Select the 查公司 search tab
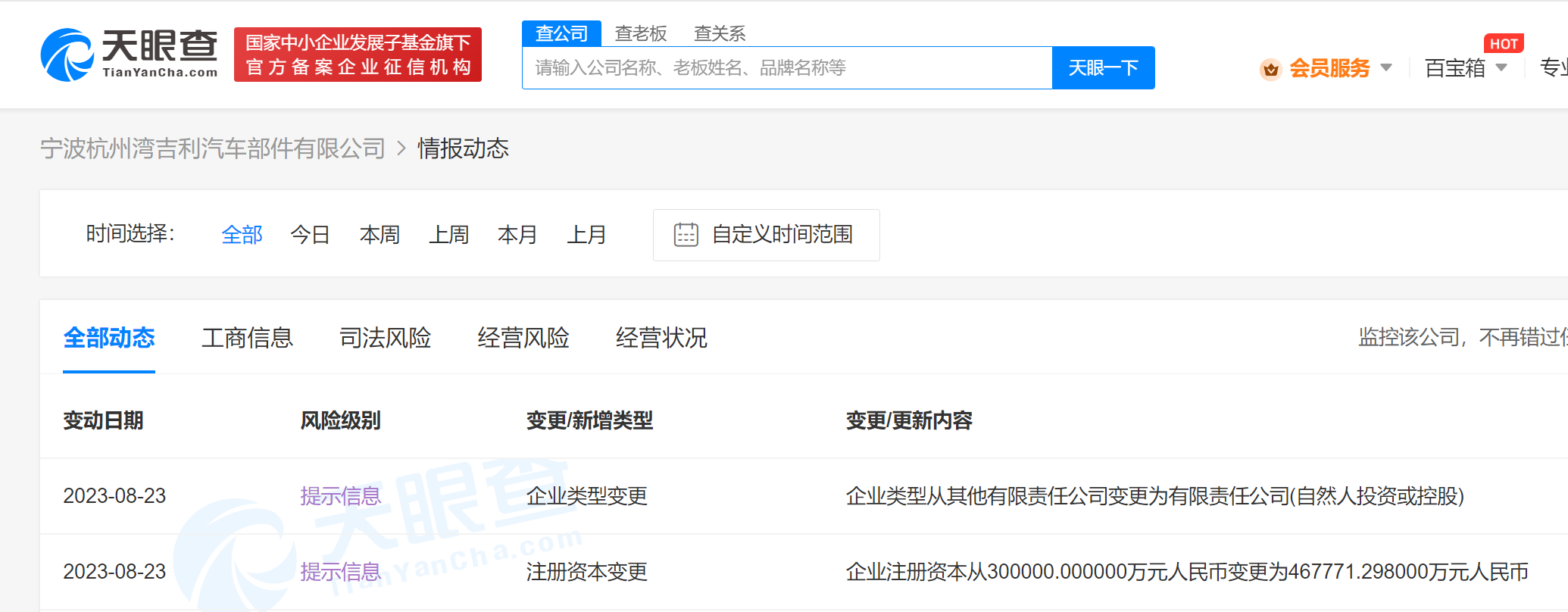This screenshot has height=612, width=1568. [561, 33]
